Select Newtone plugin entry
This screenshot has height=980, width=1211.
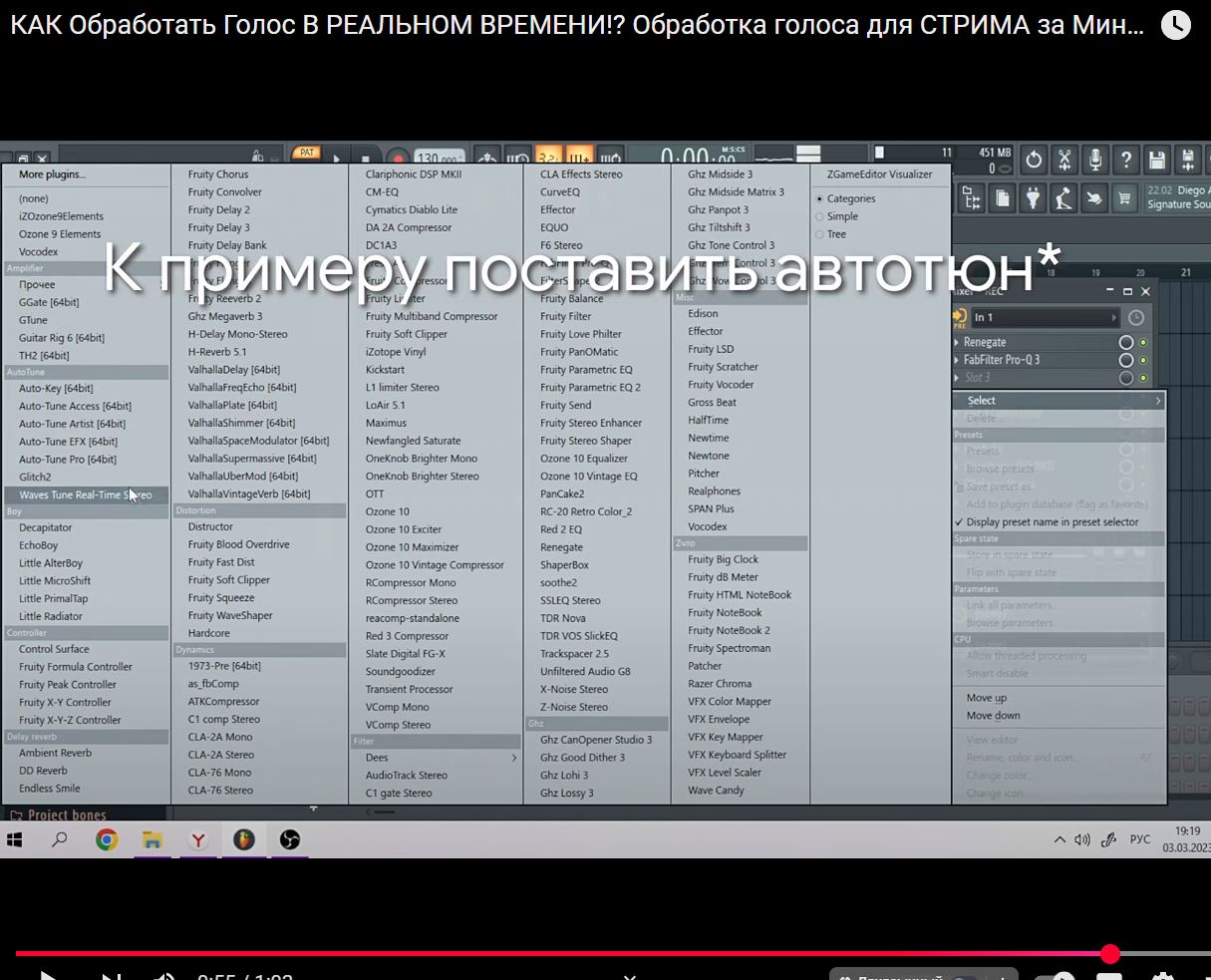[x=709, y=457]
